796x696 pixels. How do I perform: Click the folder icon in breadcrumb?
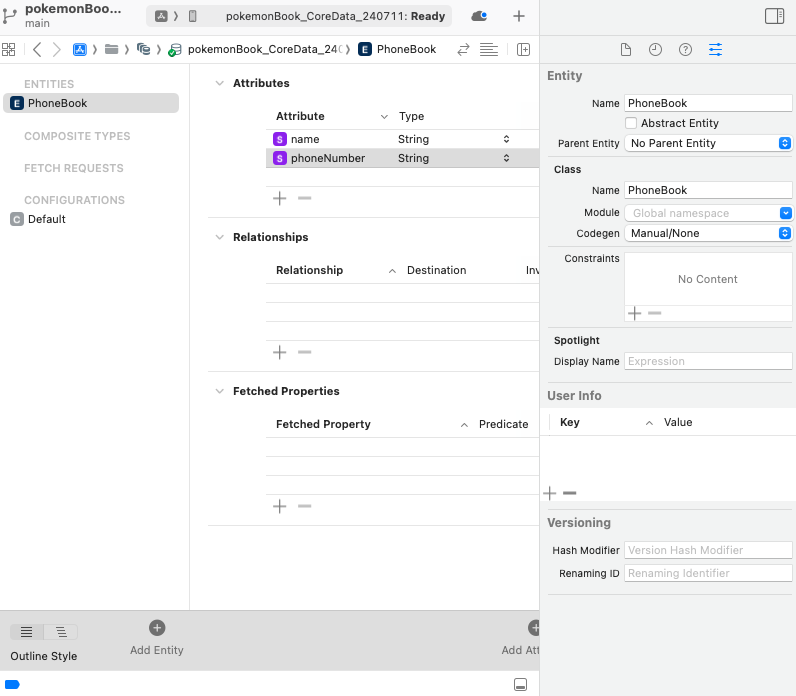(x=111, y=49)
